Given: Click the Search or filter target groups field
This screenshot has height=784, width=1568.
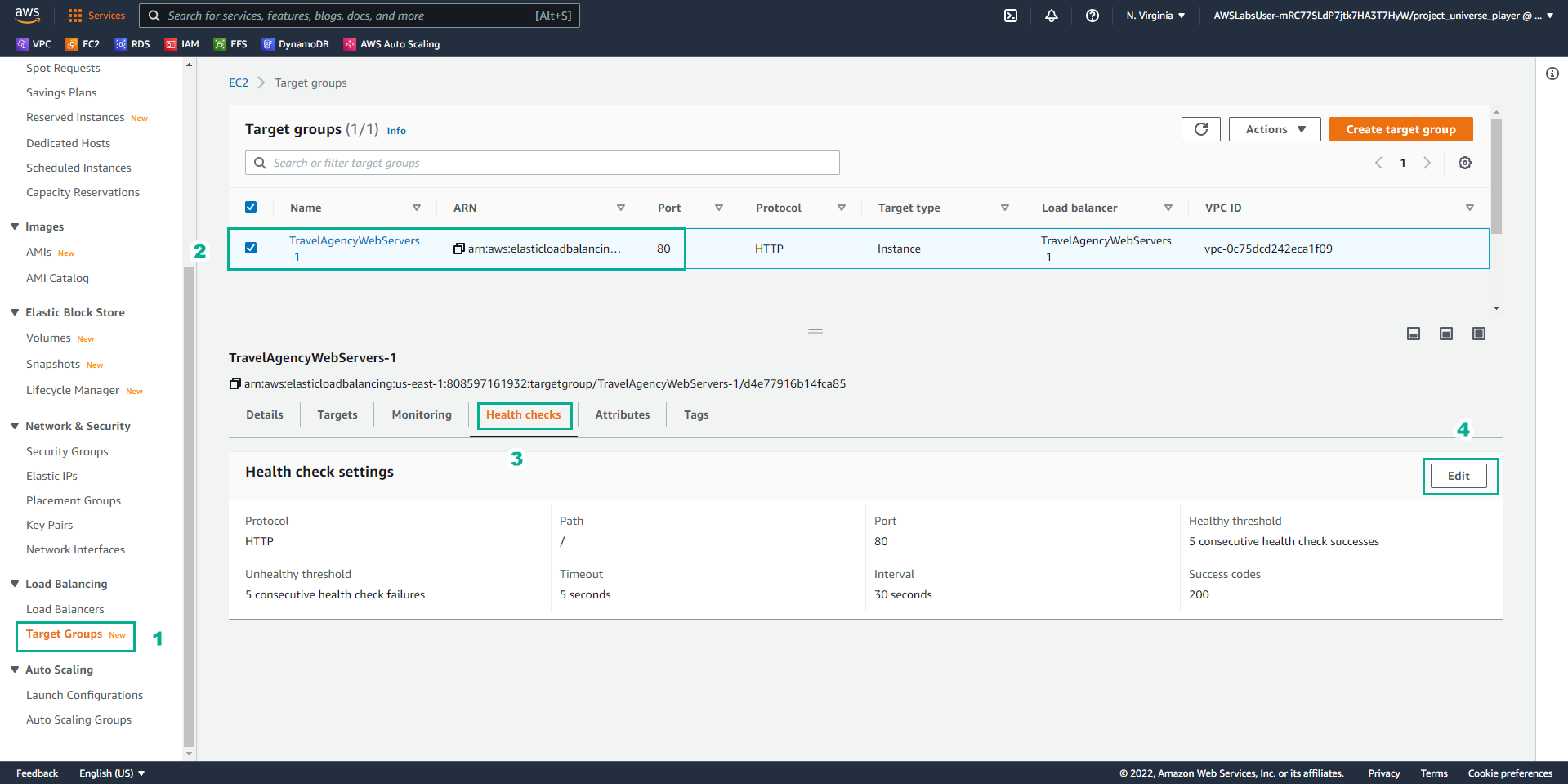Looking at the screenshot, I should tap(543, 163).
